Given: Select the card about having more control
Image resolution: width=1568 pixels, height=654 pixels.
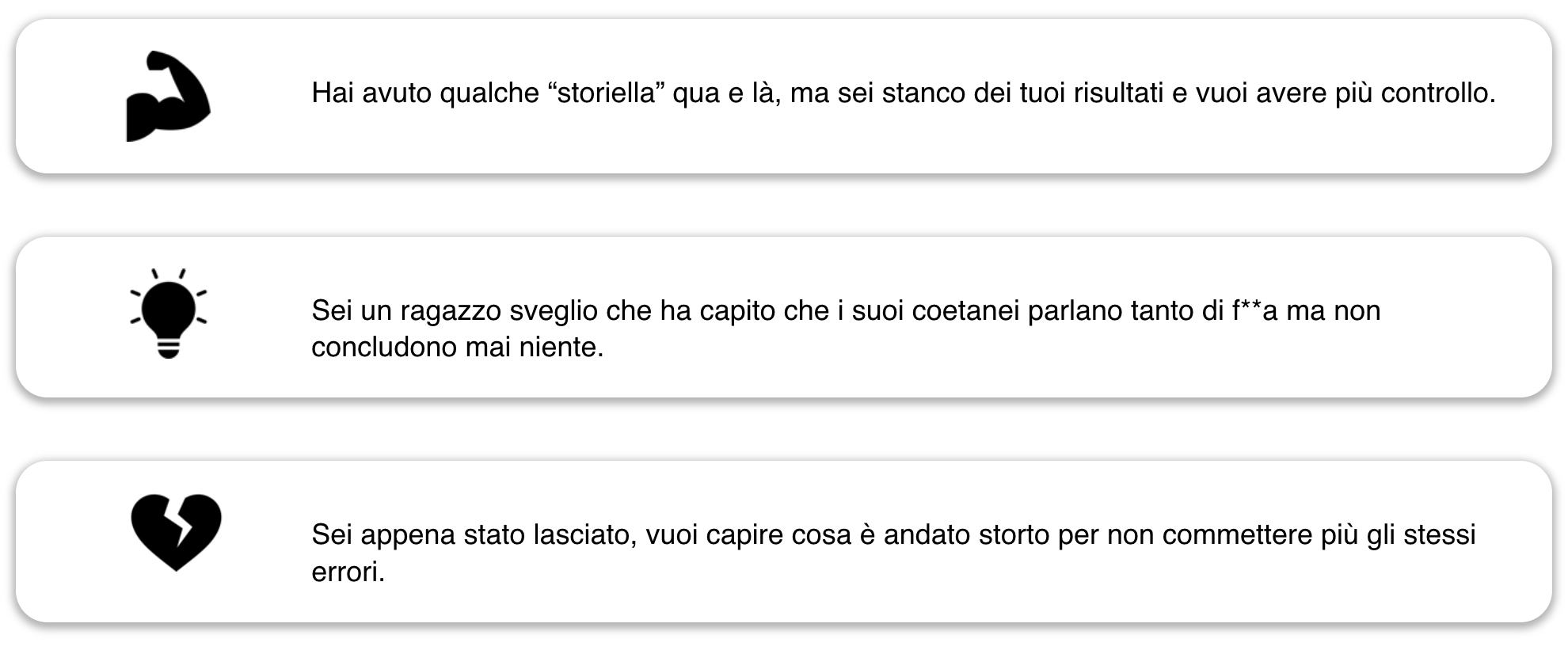Looking at the screenshot, I should click(x=784, y=96).
